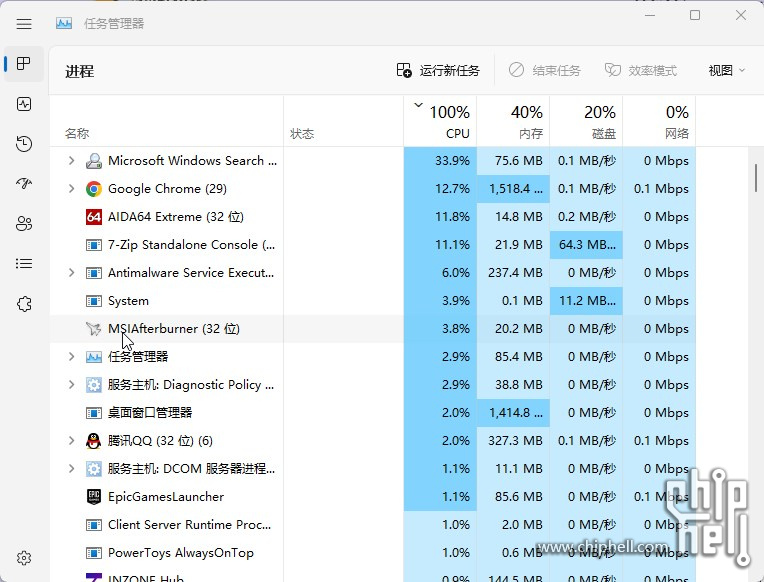764x582 pixels.
Task: Open the Details list sidebar icon
Action: tap(24, 264)
